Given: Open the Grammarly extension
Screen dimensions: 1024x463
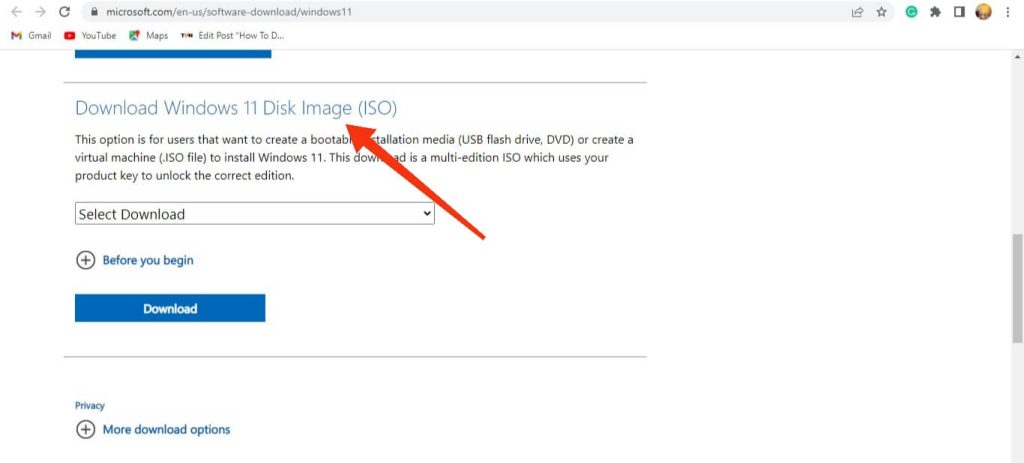Looking at the screenshot, I should pos(911,12).
